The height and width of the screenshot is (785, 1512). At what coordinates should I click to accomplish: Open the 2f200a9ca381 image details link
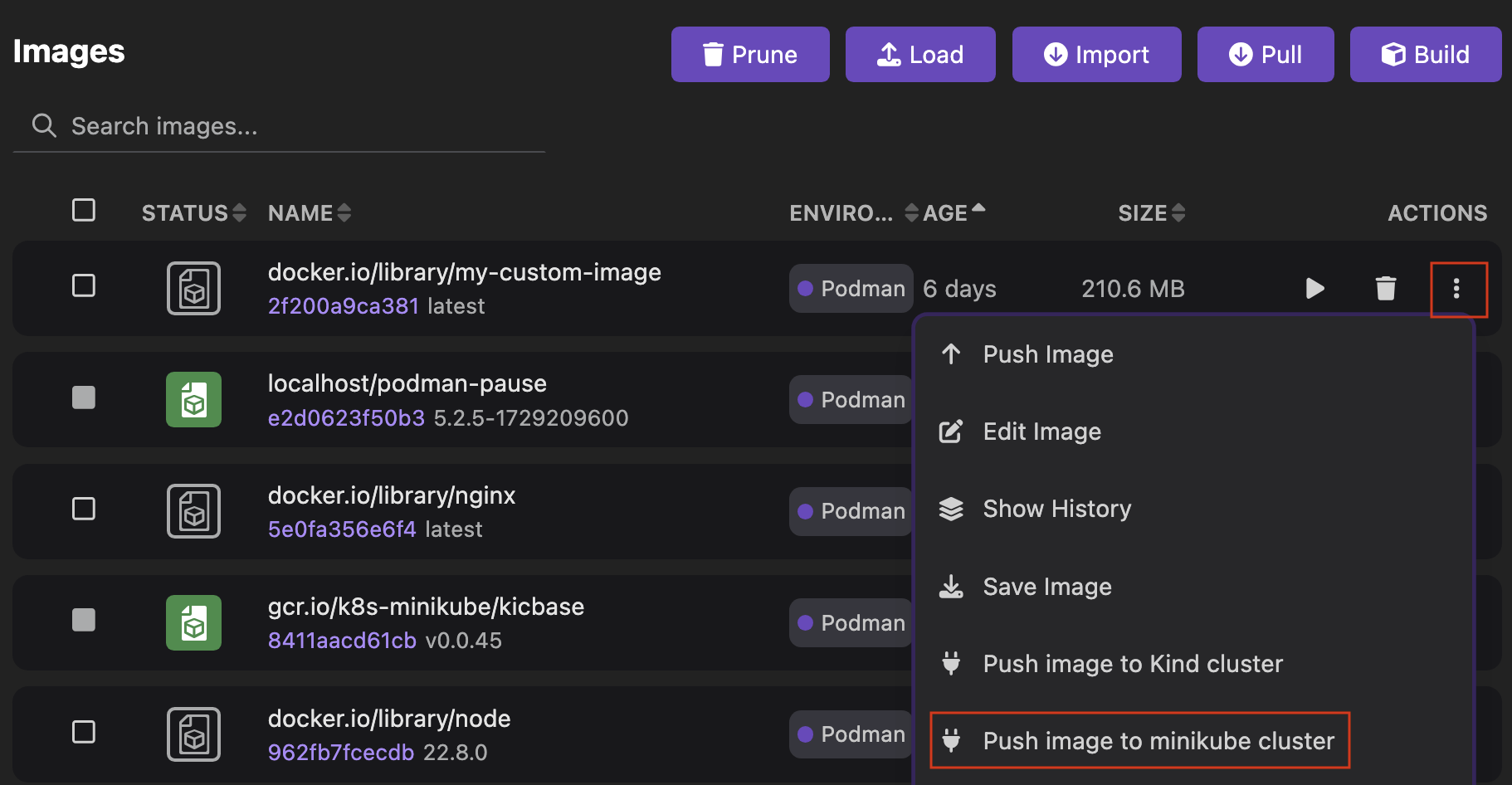343,305
